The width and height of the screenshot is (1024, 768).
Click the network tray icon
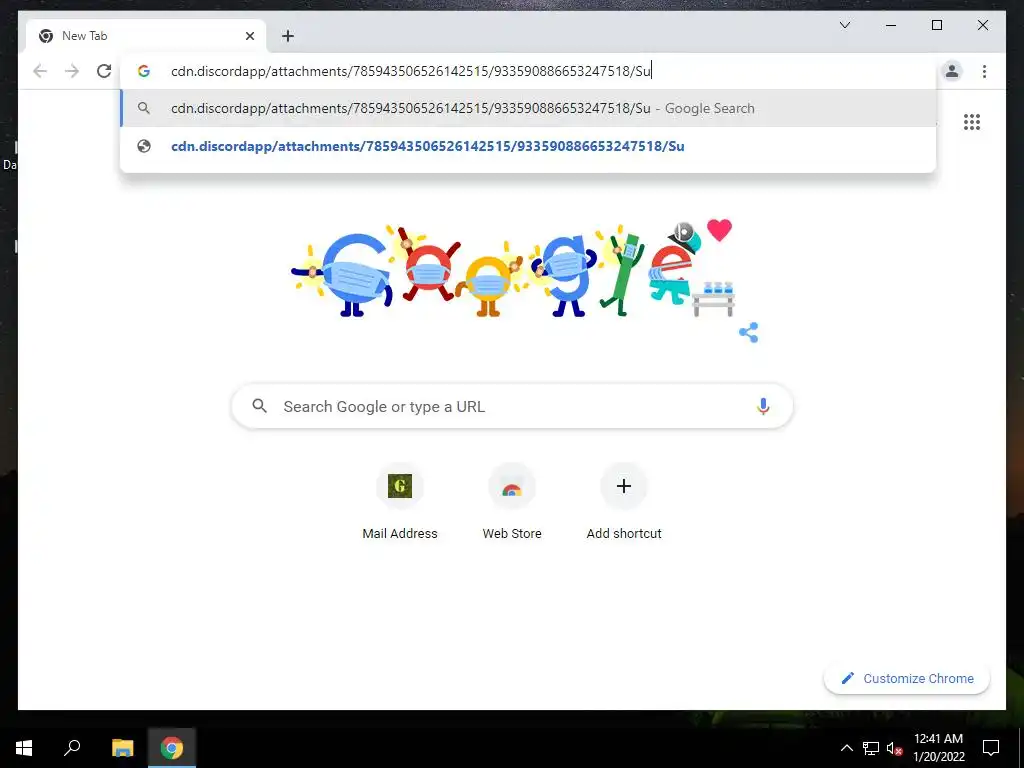tap(871, 748)
